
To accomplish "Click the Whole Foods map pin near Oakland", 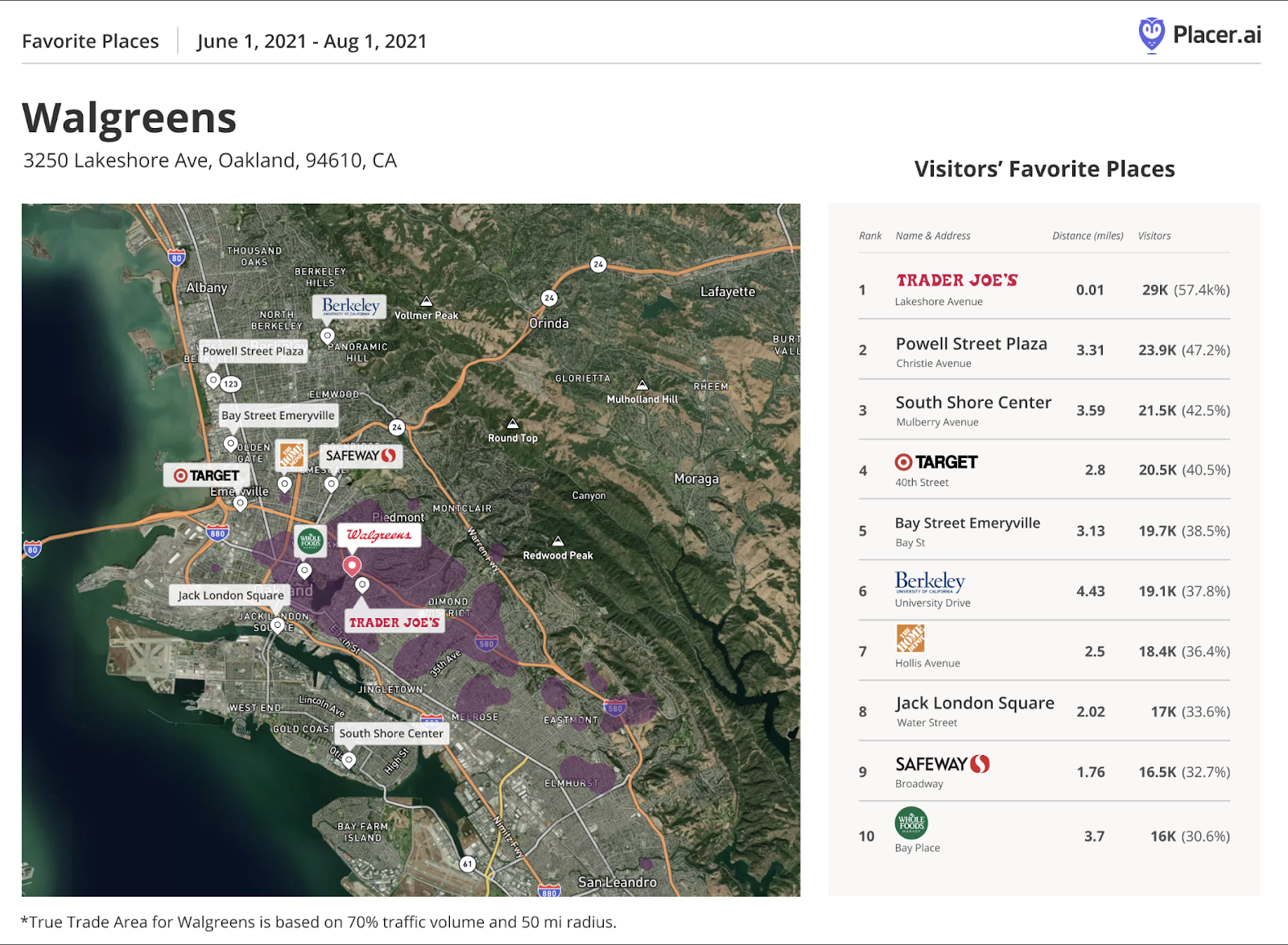I will pos(310,543).
